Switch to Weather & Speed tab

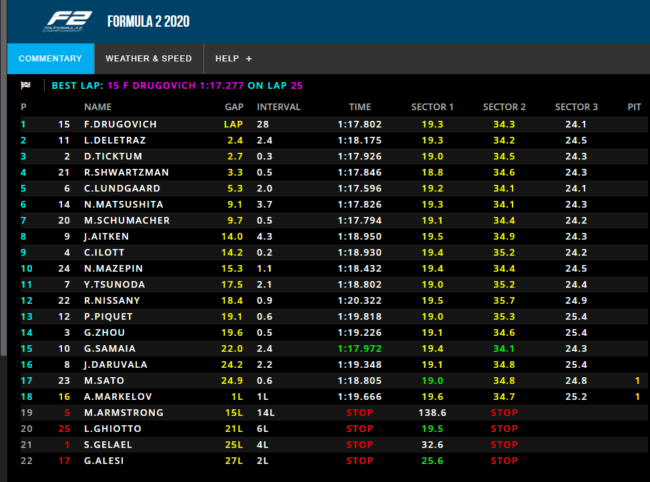(x=148, y=58)
